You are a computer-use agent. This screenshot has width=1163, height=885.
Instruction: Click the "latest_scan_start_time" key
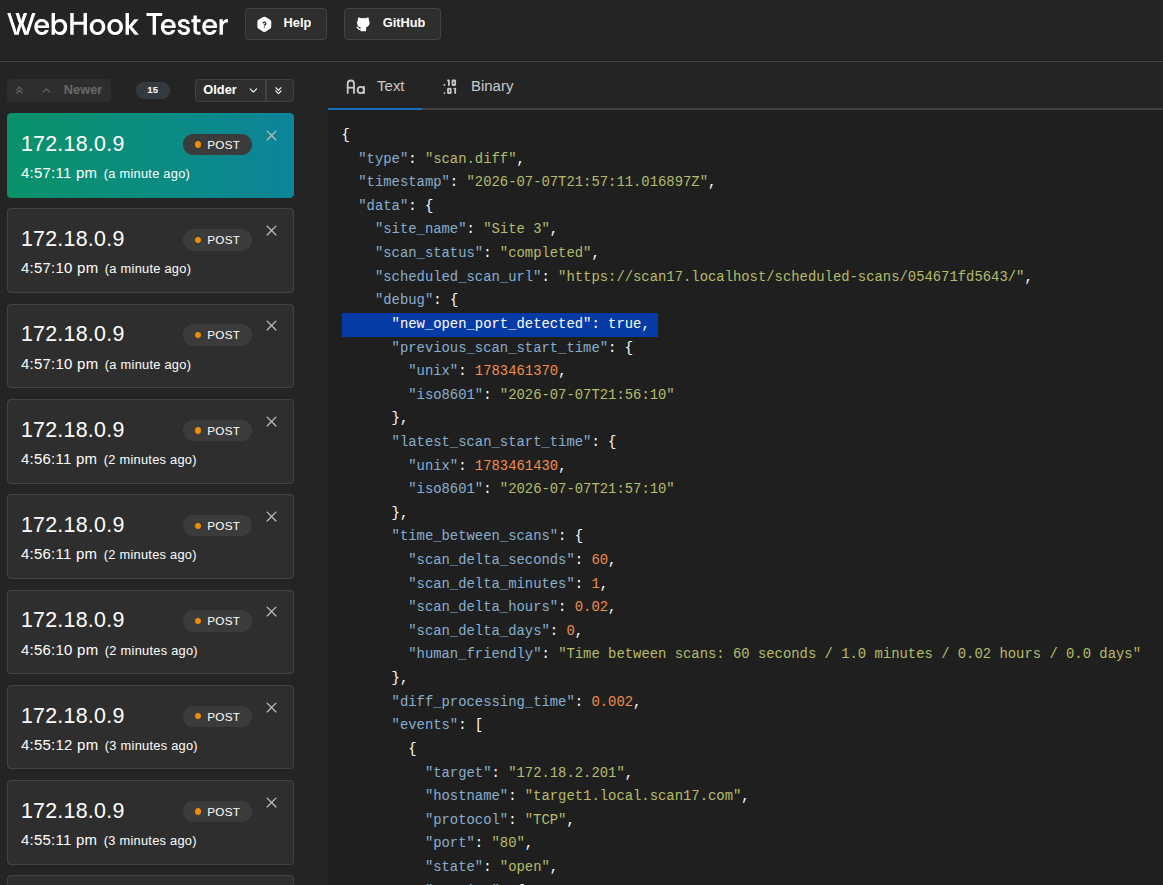491,441
